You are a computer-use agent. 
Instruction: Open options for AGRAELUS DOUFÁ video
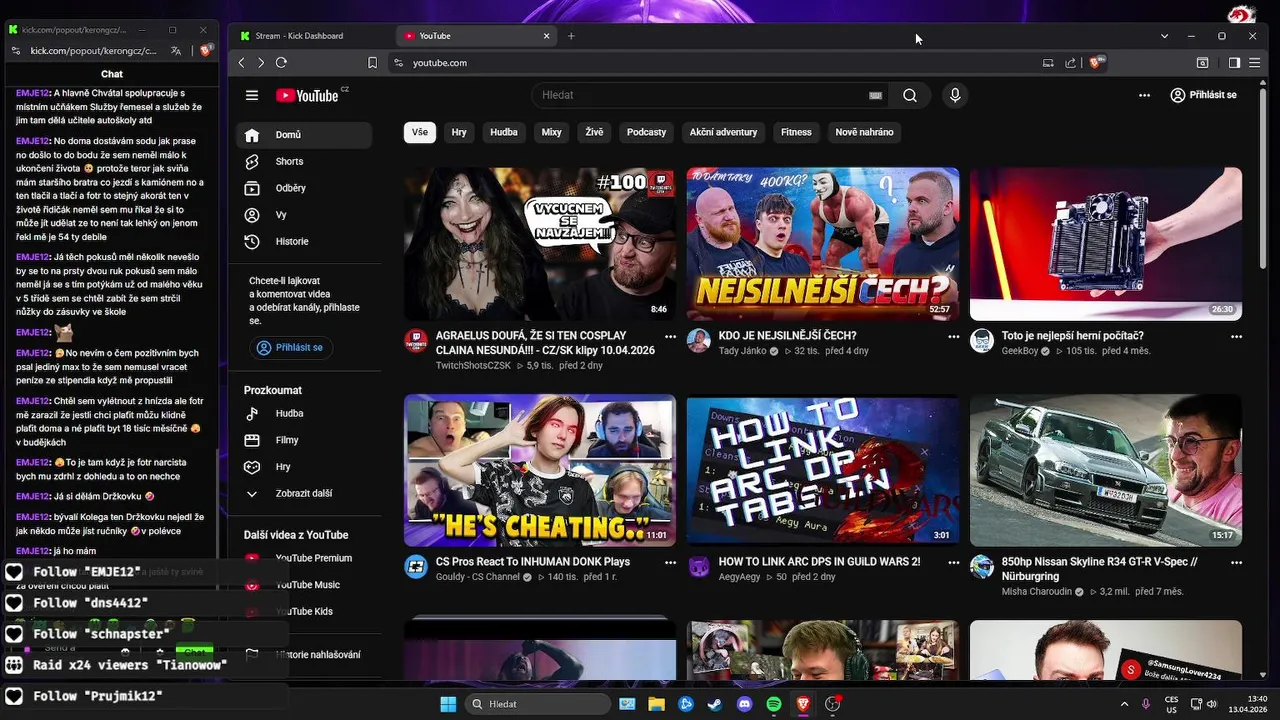click(670, 337)
